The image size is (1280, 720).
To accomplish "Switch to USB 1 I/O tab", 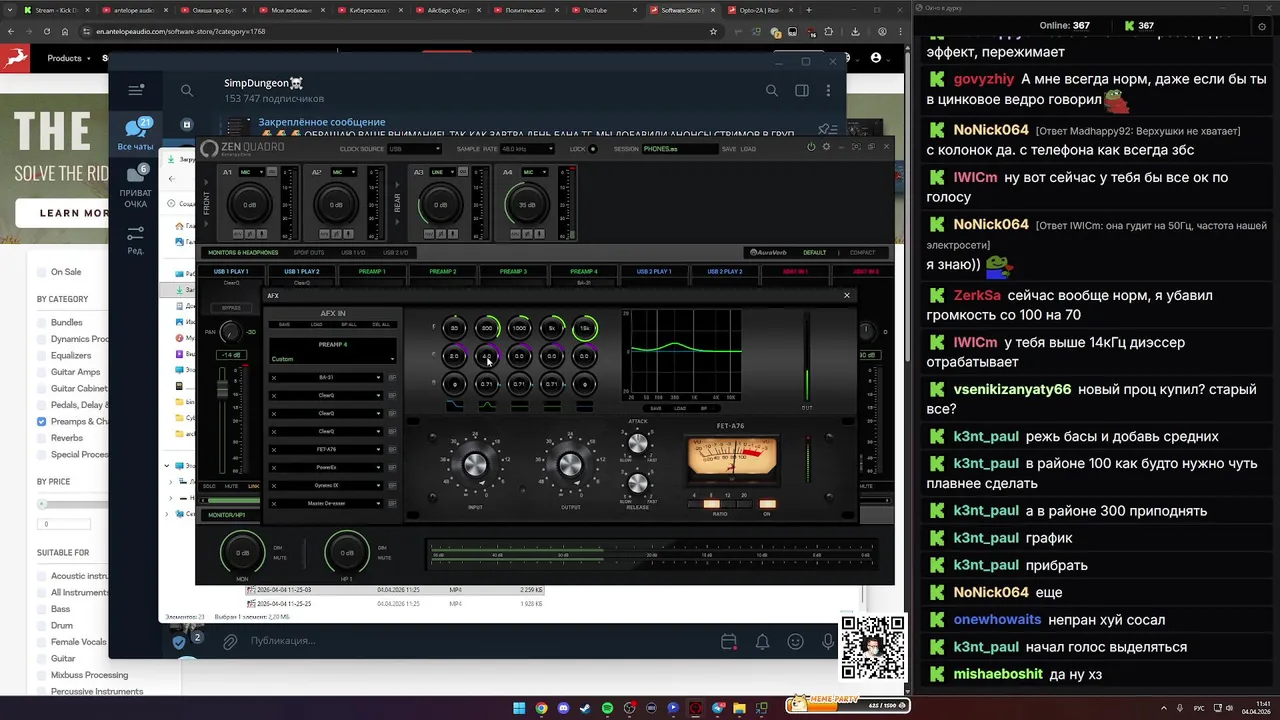I will (x=353, y=253).
